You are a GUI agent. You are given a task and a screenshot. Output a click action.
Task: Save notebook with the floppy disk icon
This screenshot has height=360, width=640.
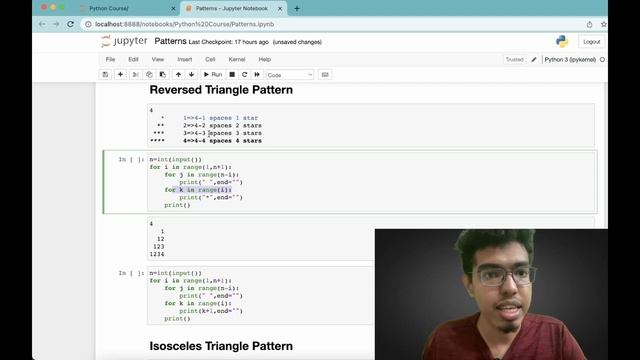(x=105, y=75)
